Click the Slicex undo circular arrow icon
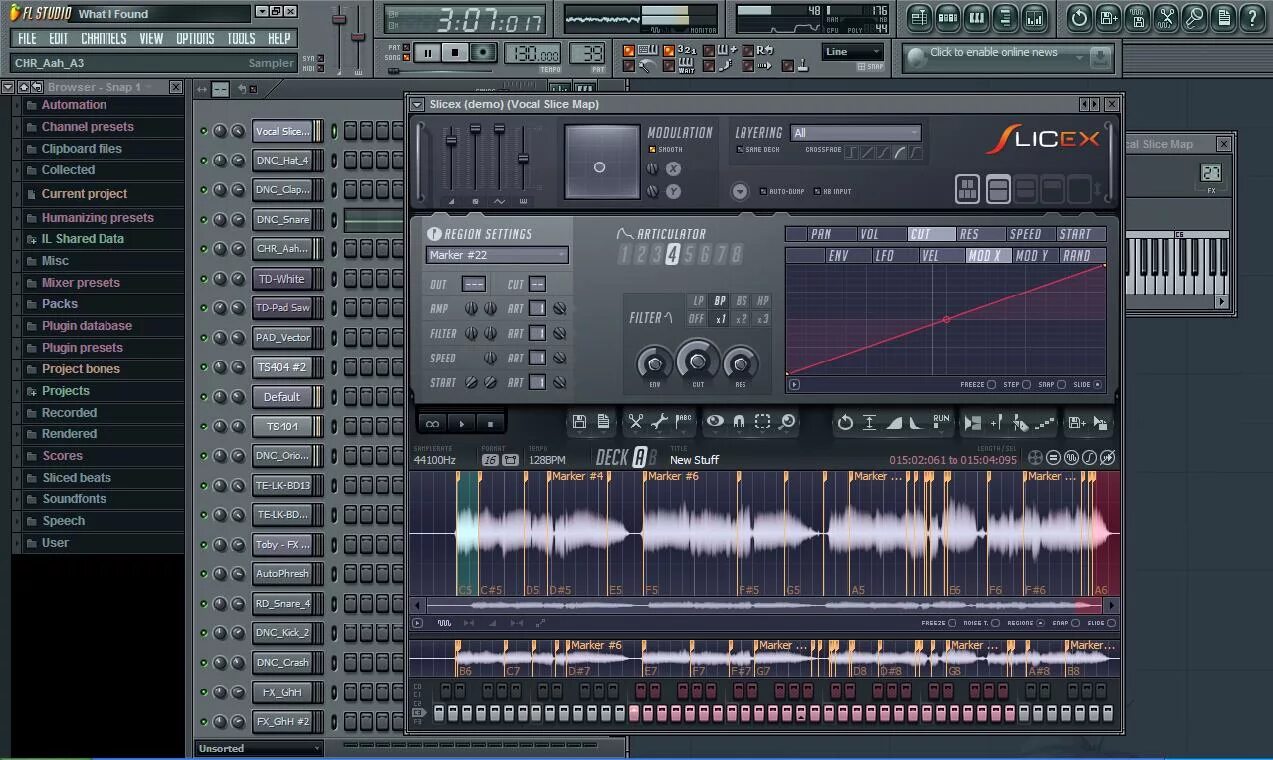 pos(845,422)
